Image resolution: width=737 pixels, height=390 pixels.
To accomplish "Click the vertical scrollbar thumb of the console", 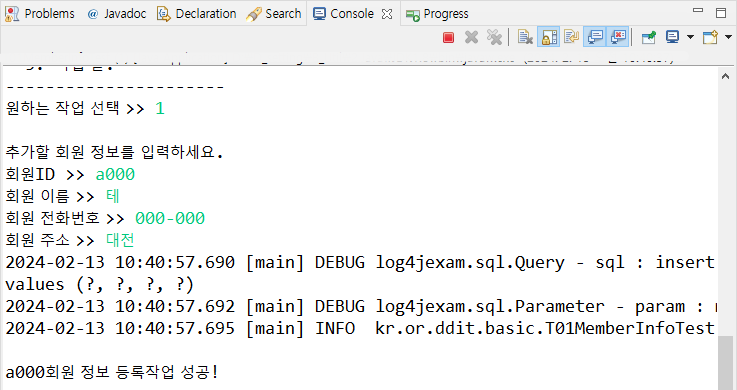I will tap(725, 363).
